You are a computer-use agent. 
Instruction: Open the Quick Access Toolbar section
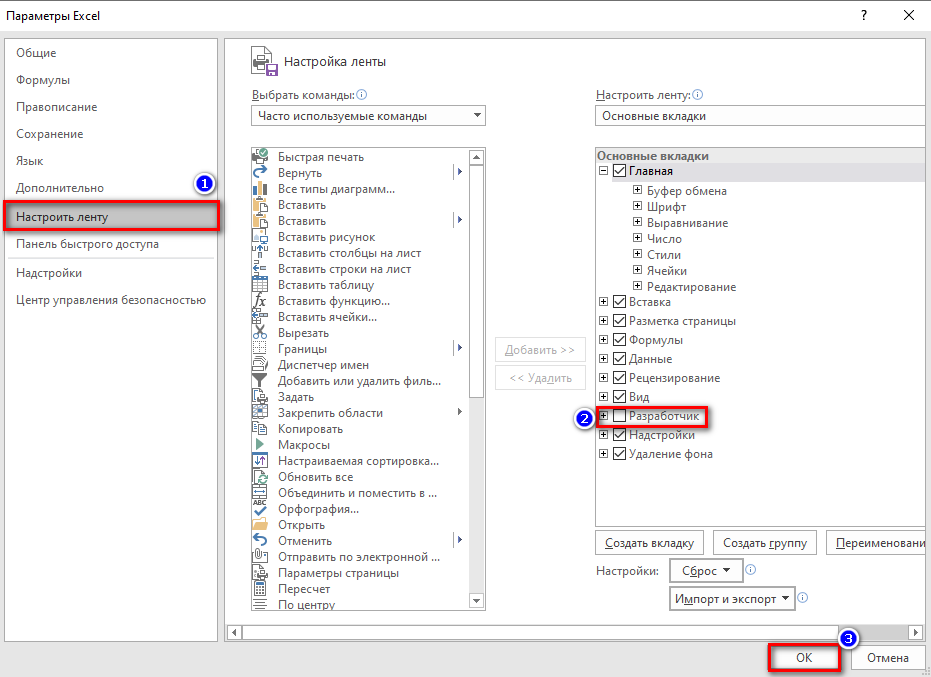pos(87,244)
